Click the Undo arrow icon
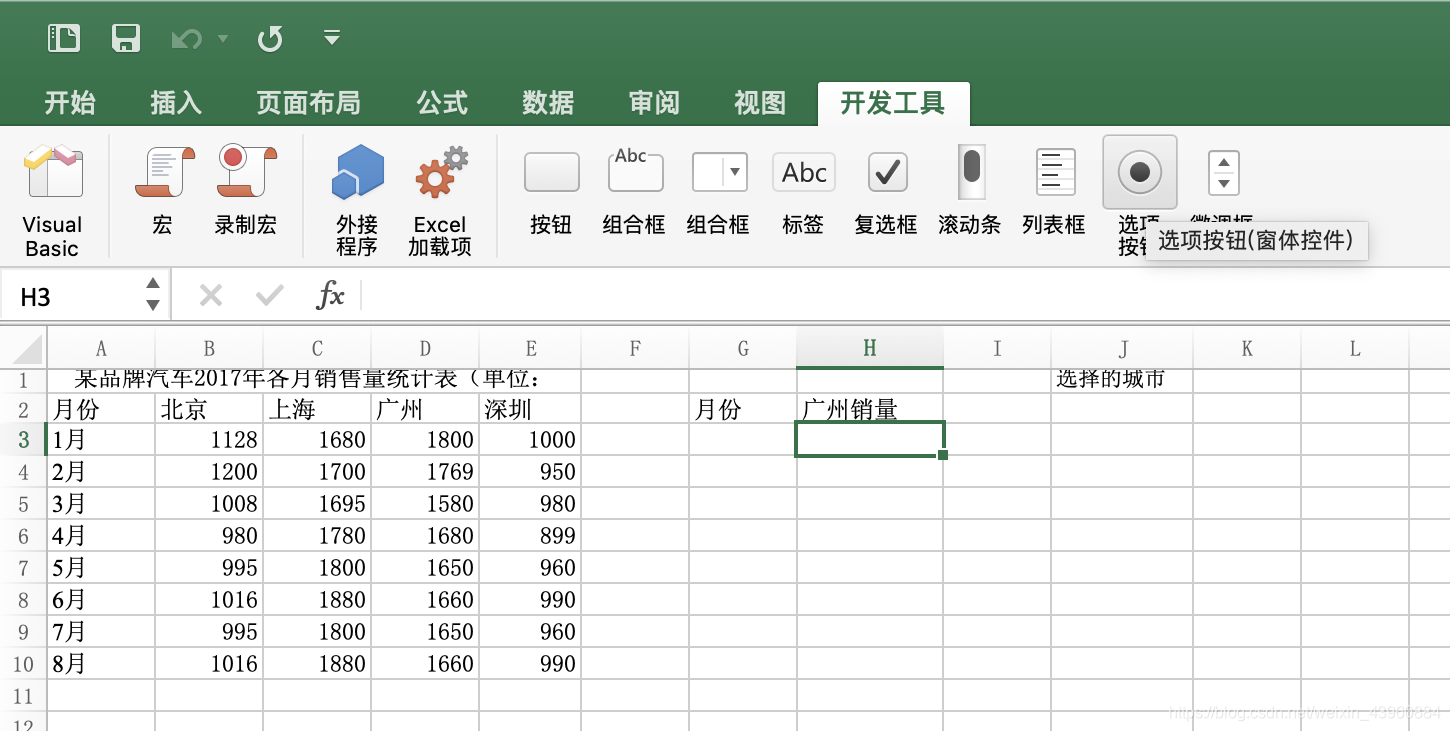 [186, 39]
